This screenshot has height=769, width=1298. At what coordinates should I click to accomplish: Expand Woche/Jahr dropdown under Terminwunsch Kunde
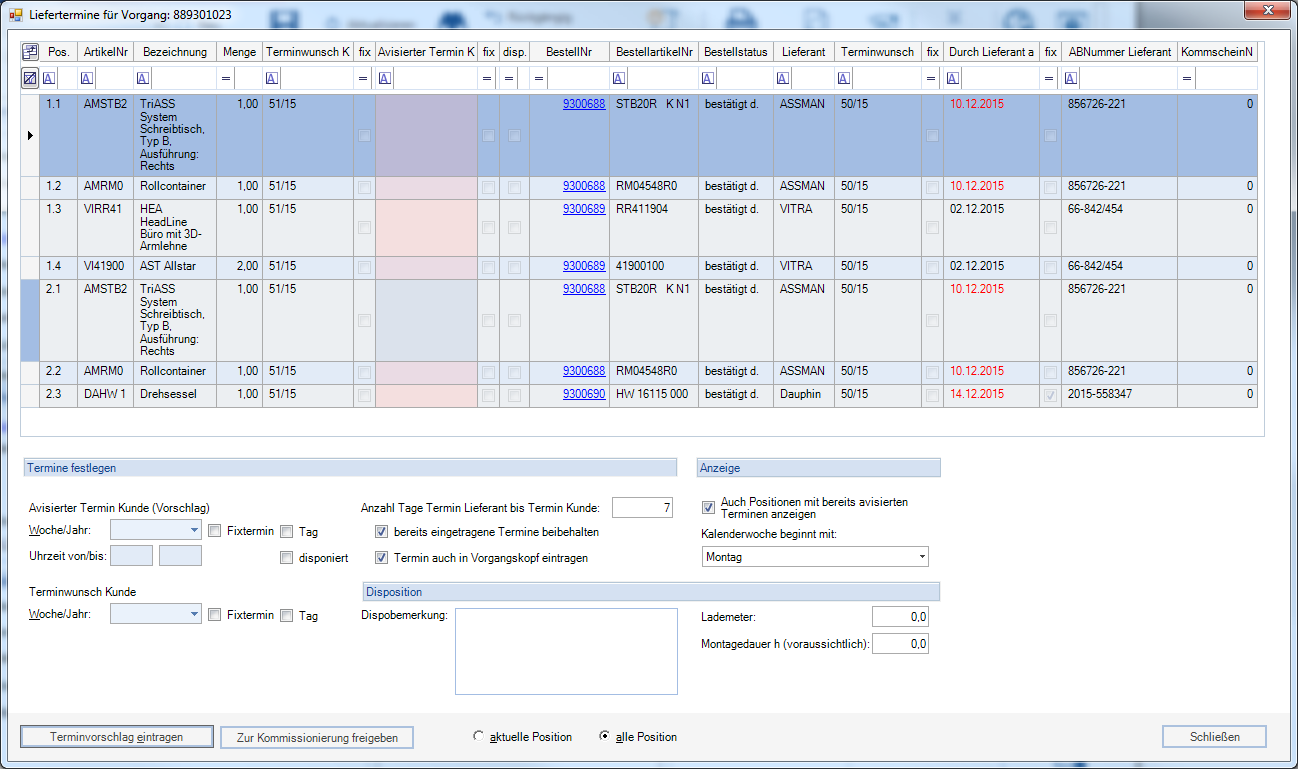tap(194, 615)
